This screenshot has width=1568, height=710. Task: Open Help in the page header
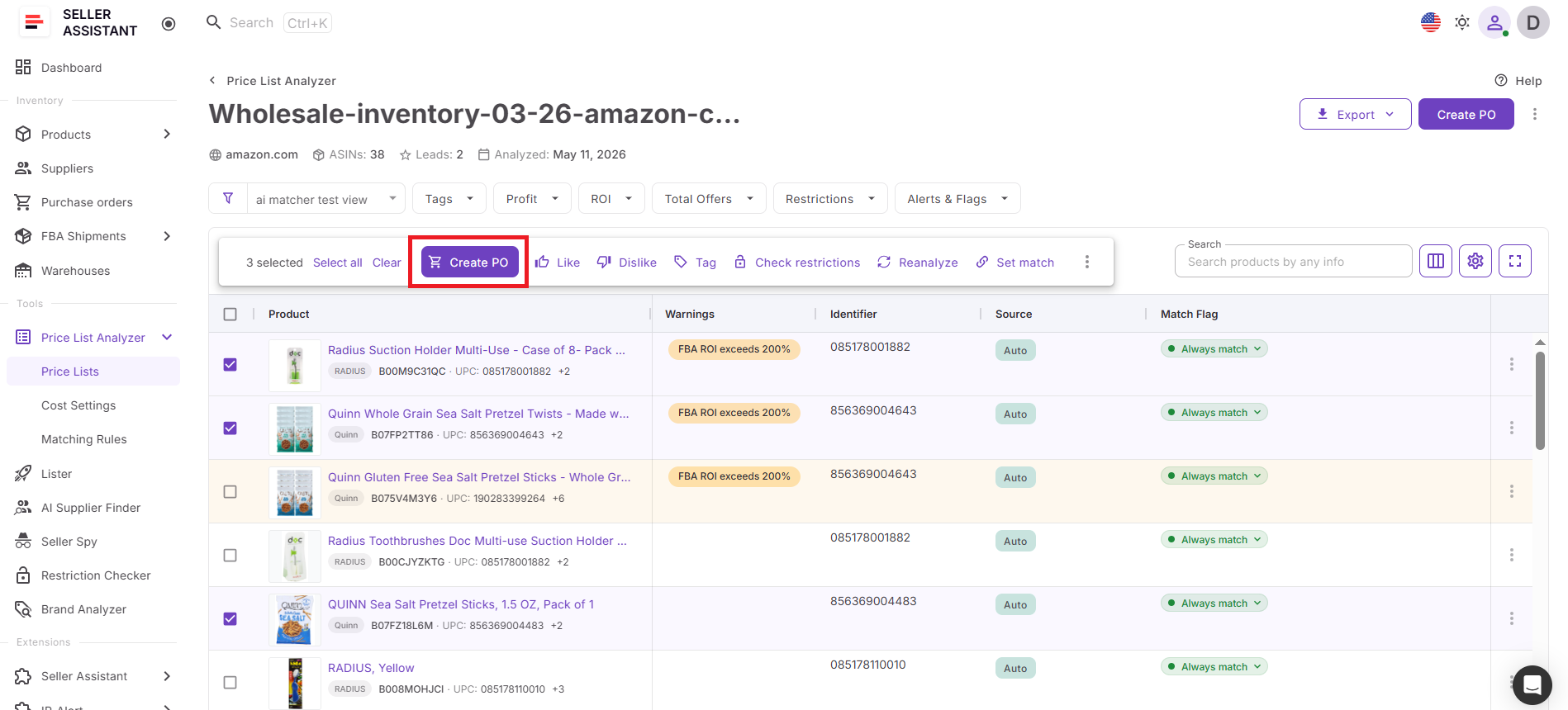click(x=1518, y=81)
